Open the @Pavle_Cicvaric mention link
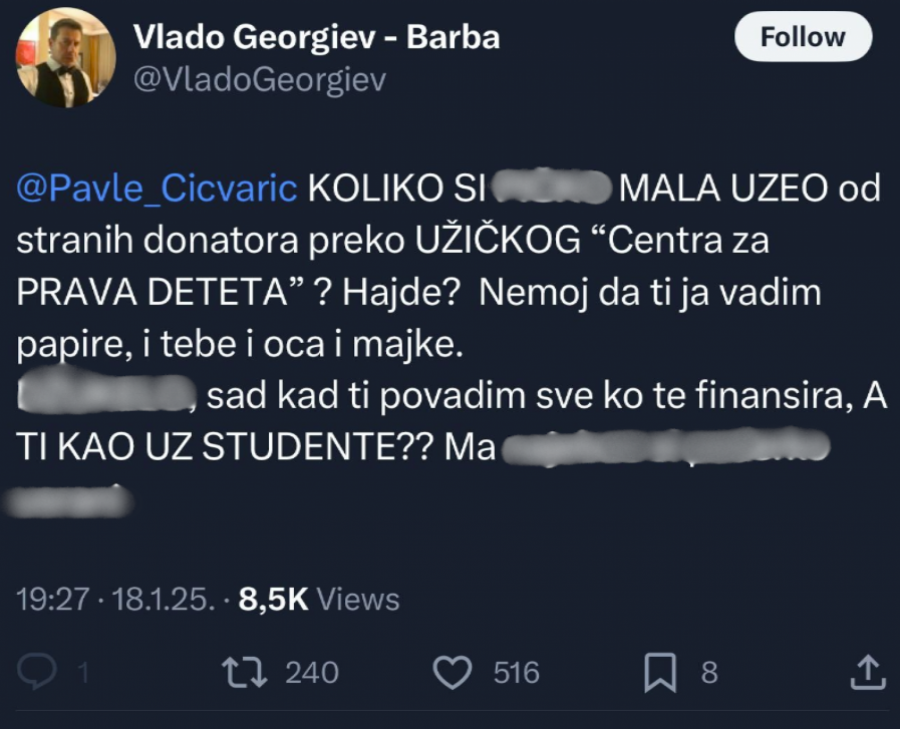 click(157, 189)
